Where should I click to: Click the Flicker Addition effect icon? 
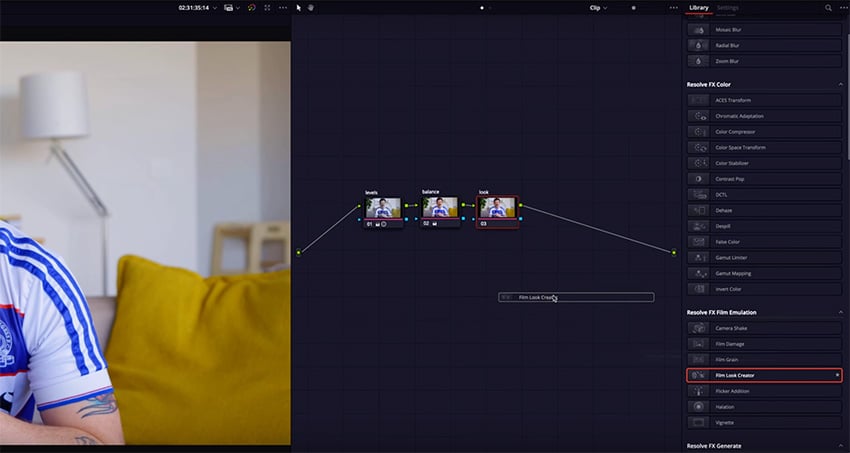point(698,391)
